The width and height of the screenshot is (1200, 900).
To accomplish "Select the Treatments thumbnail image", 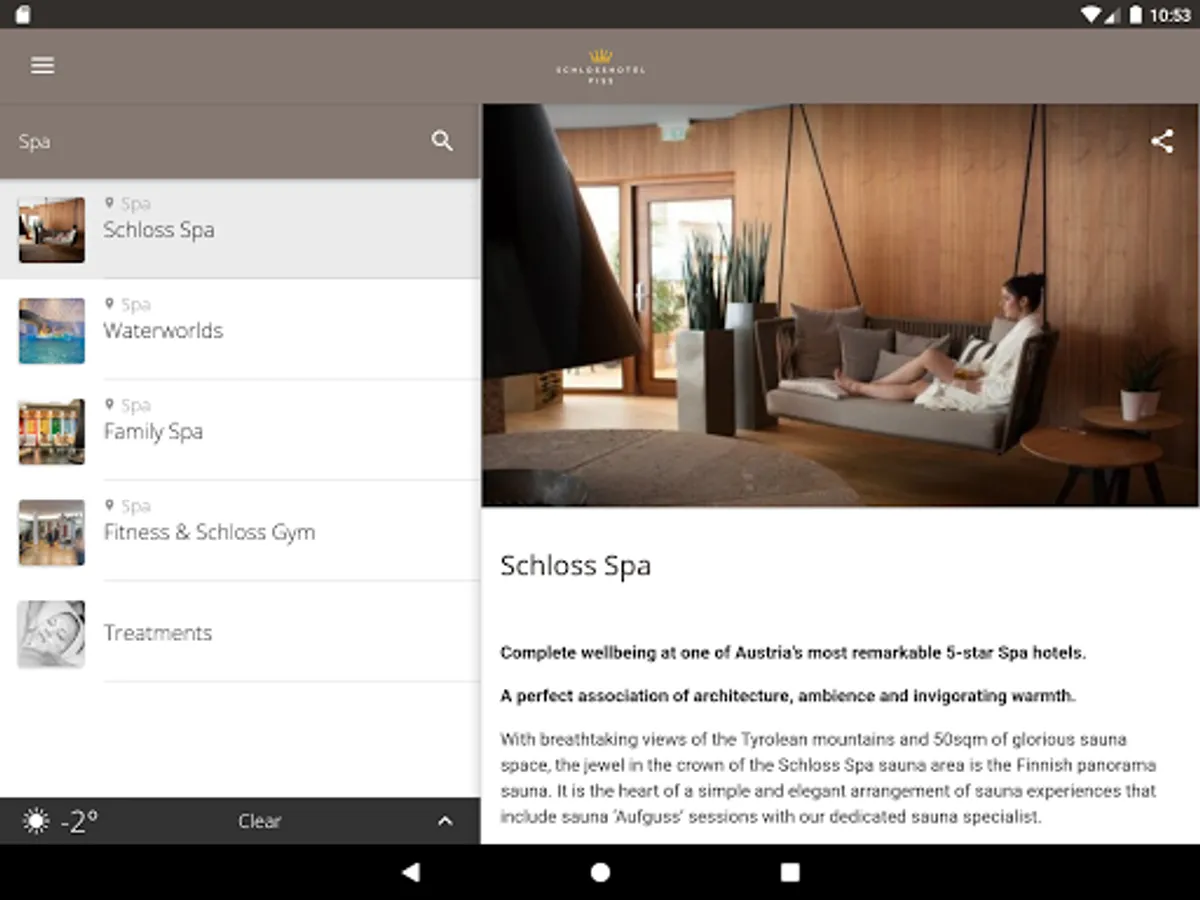I will pos(51,634).
